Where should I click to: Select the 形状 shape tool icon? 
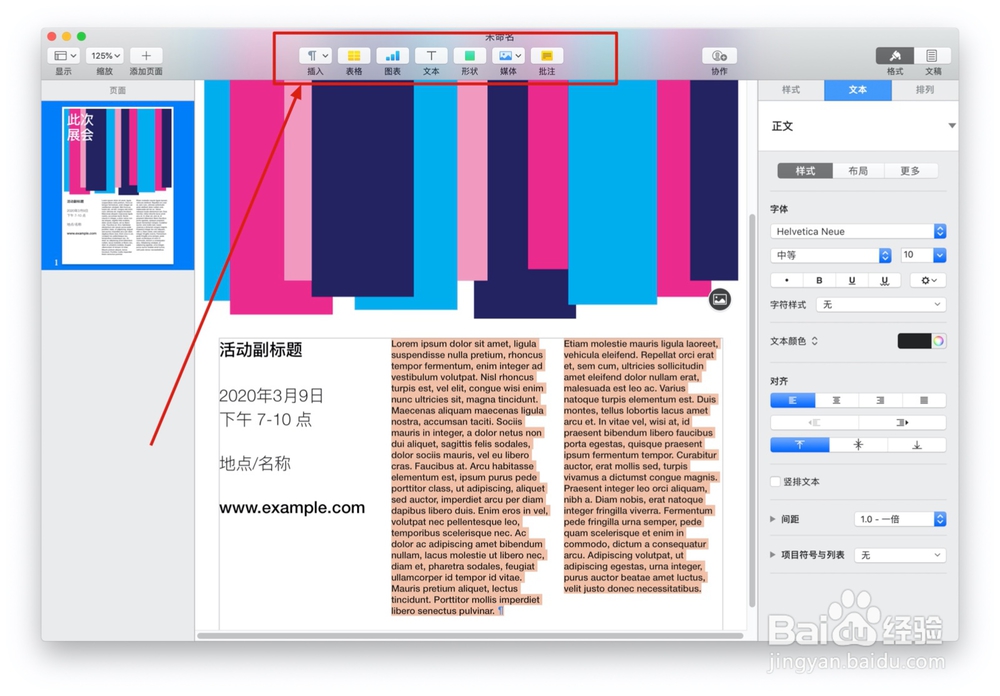468,55
